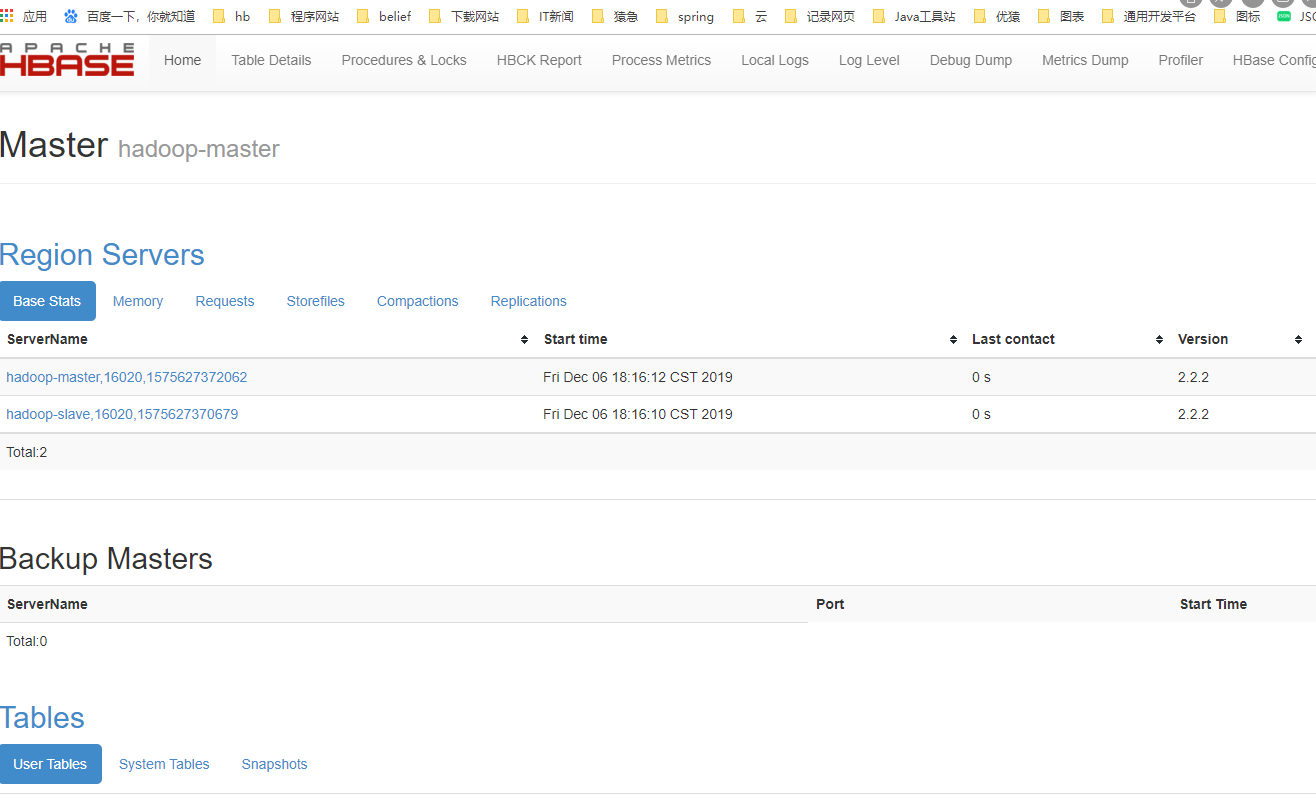This screenshot has height=807, width=1316.
Task: Navigate to Procedures & Locks
Action: [x=403, y=60]
